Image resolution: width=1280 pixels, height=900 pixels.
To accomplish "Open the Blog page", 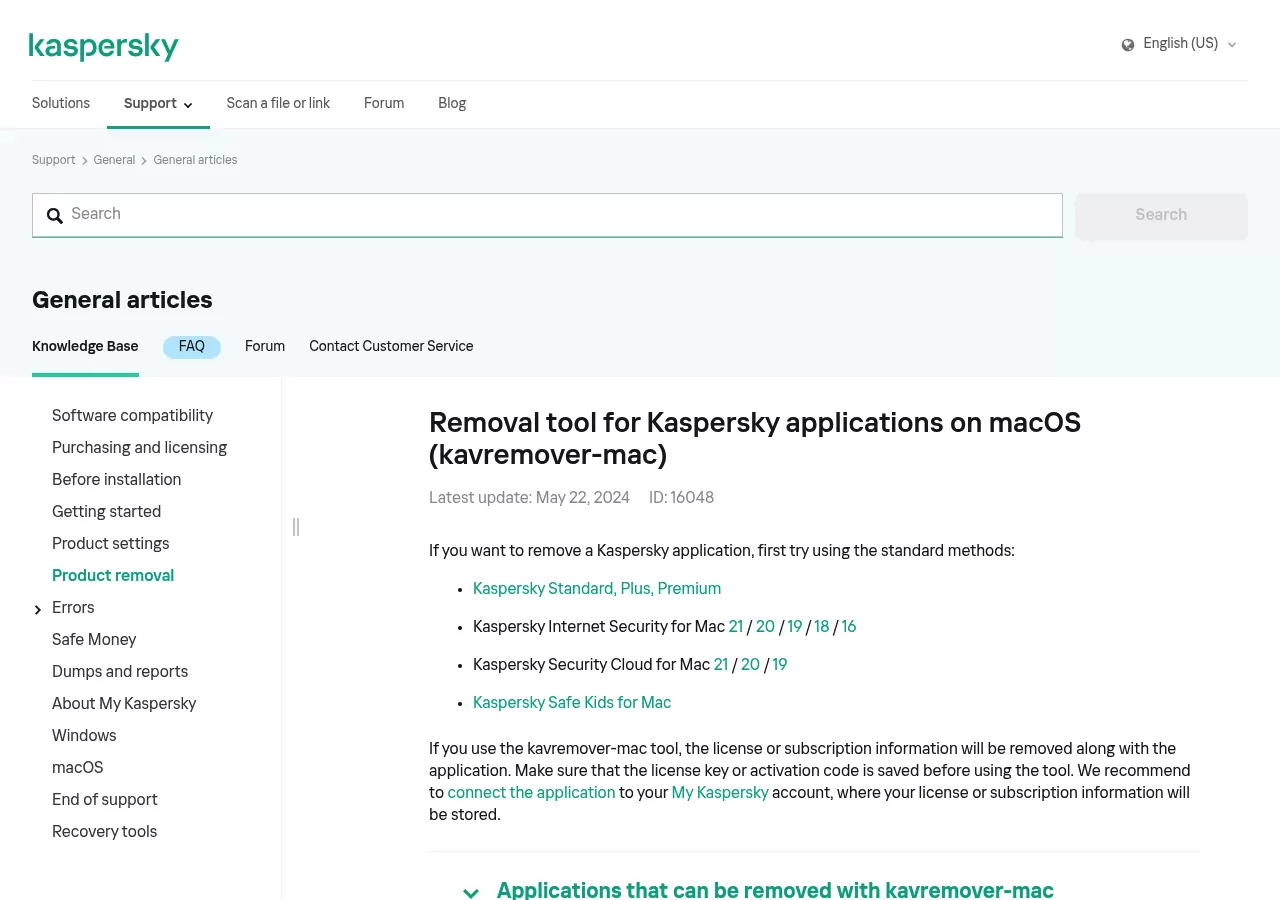I will 452,104.
